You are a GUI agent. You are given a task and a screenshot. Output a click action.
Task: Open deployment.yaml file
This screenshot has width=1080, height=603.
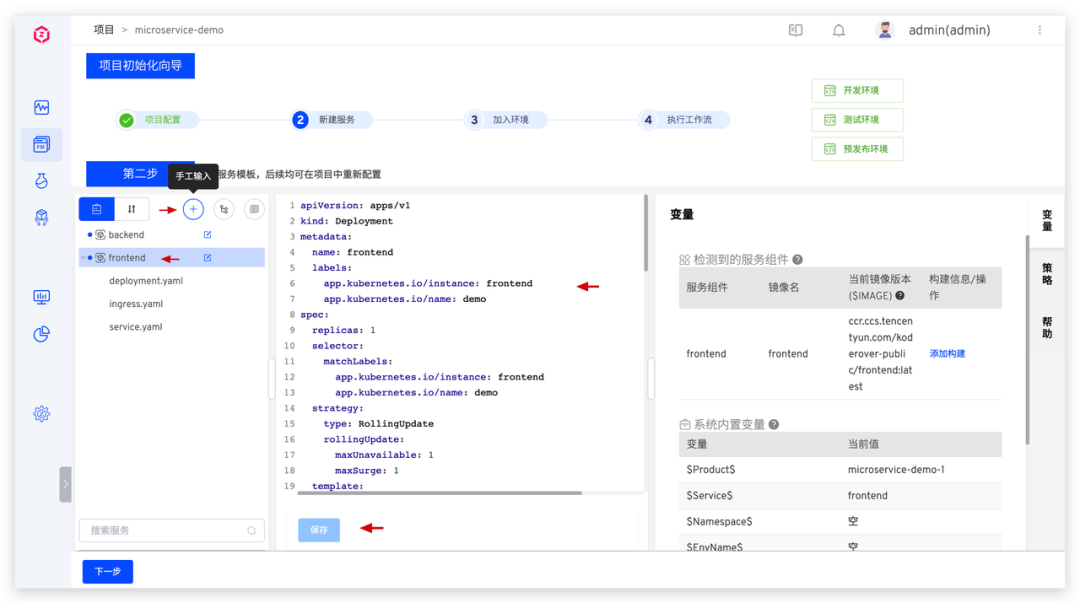146,280
